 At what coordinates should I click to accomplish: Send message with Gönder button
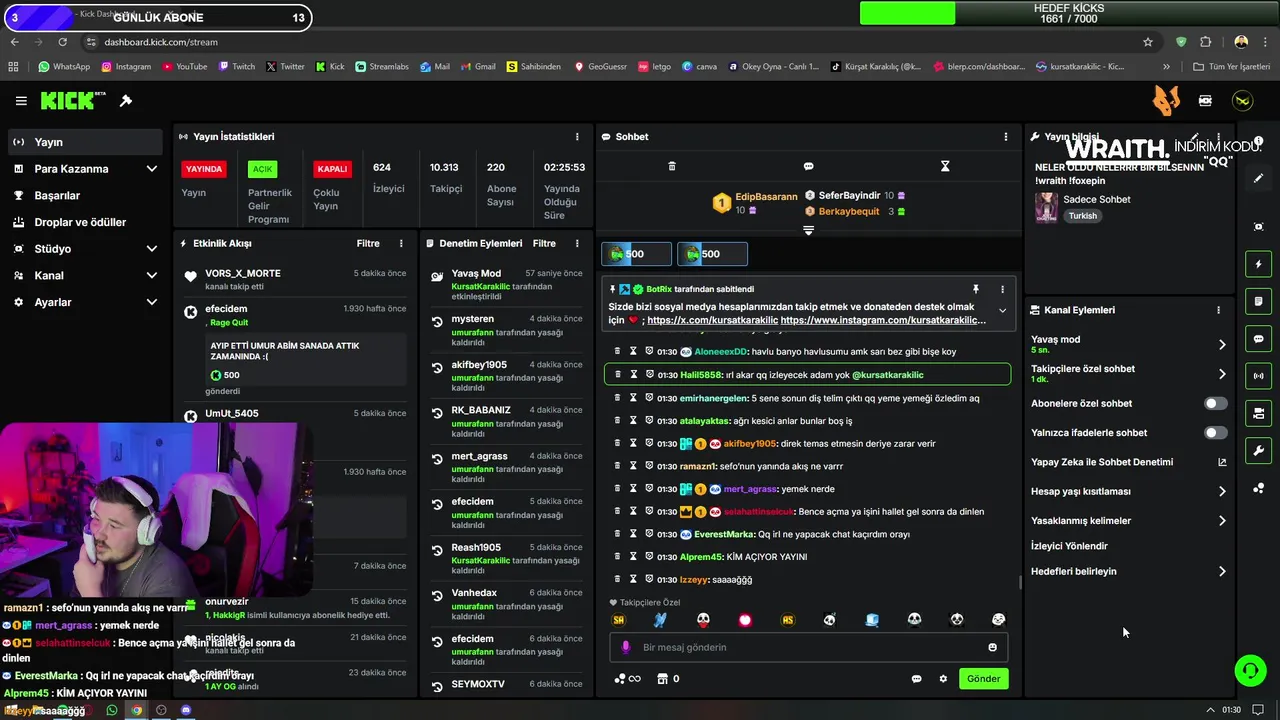(983, 679)
